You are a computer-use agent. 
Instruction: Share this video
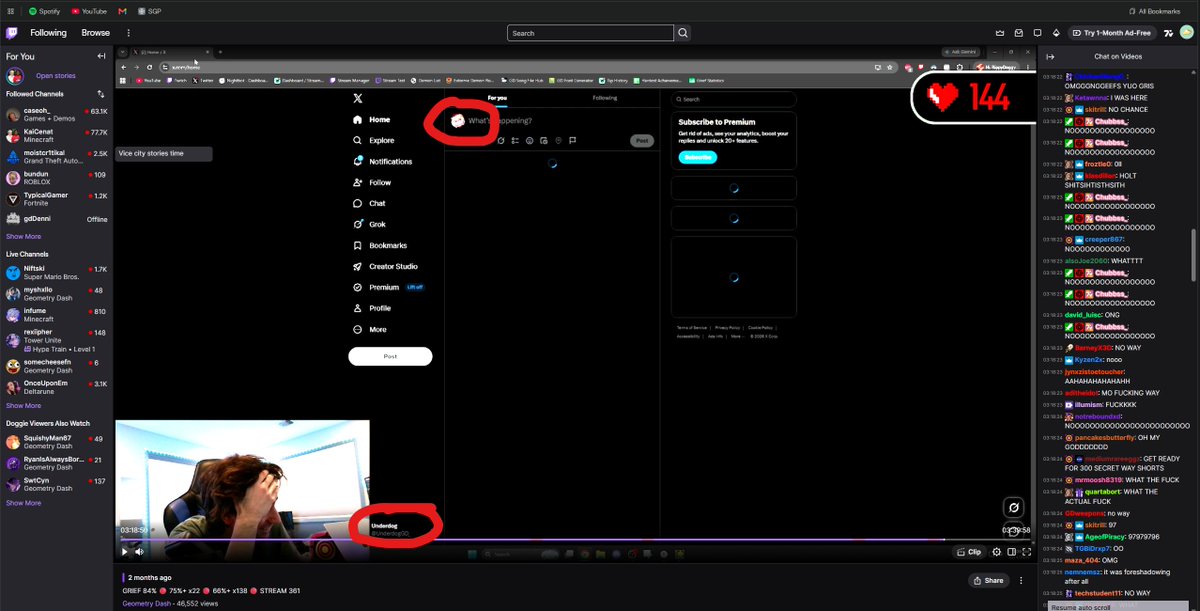coord(988,580)
